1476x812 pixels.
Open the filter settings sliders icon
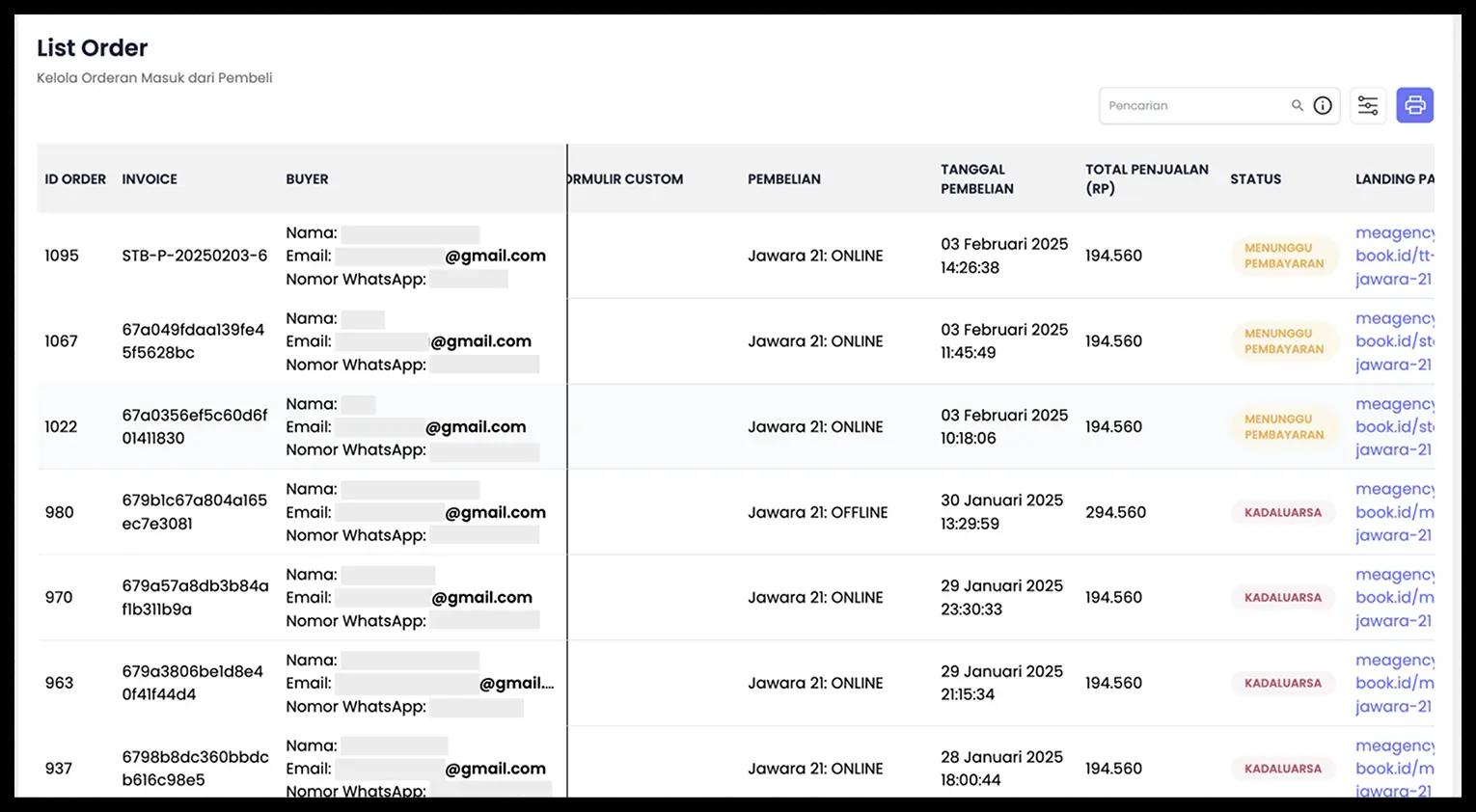[1368, 105]
